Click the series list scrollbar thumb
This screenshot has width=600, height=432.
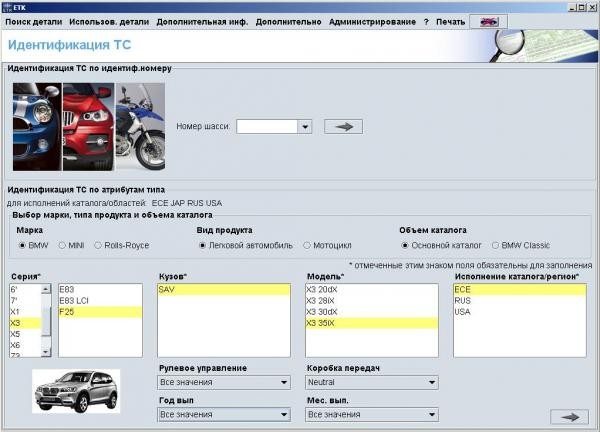(x=46, y=321)
